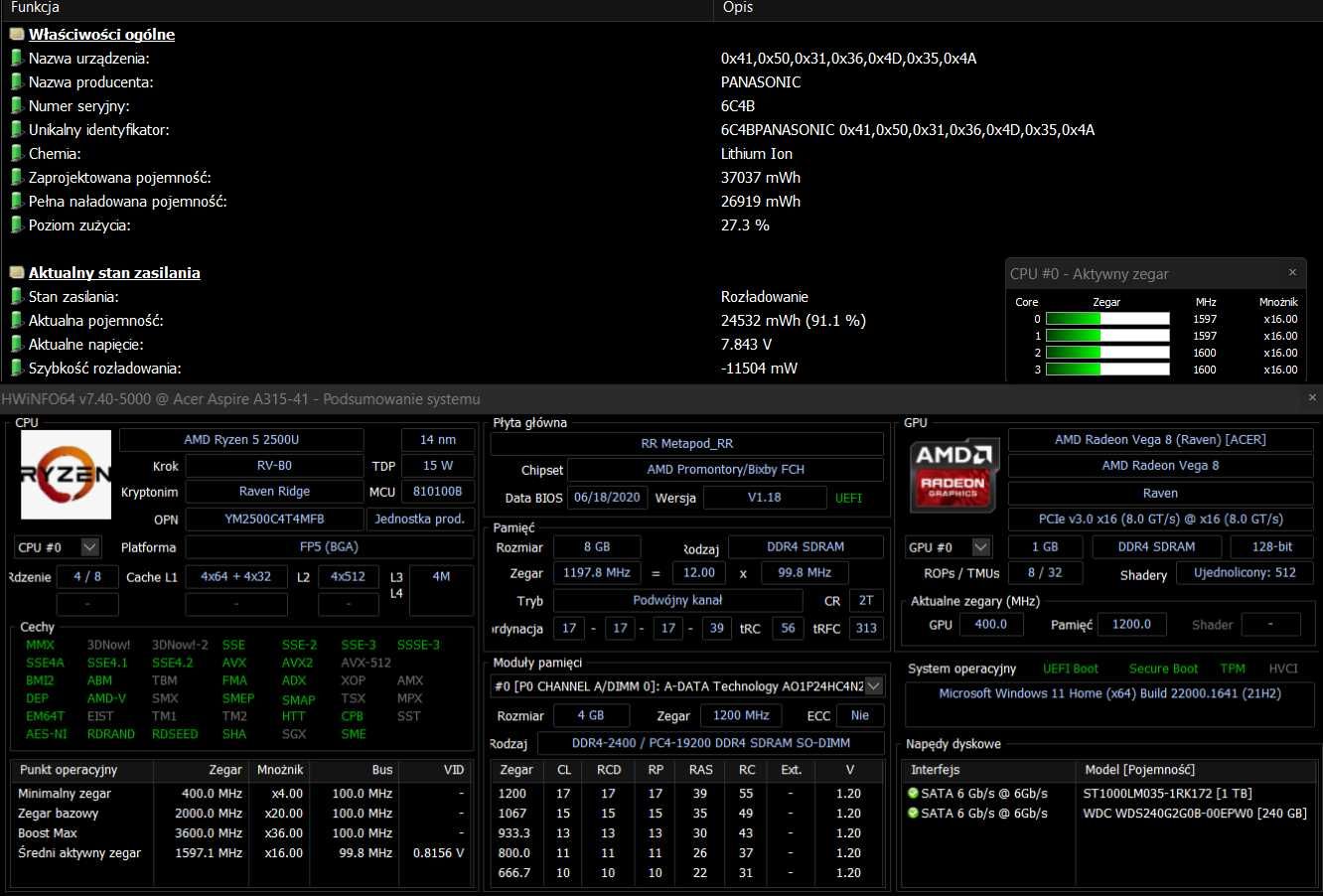The height and width of the screenshot is (896, 1323).
Task: Click Boost Max operating point row
Action: point(241,833)
